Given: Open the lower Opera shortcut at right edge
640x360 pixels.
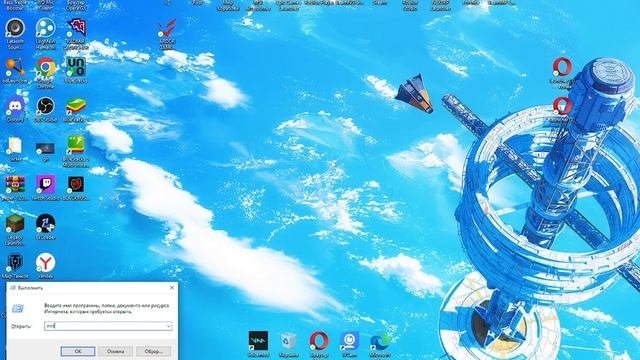Looking at the screenshot, I should (562, 107).
